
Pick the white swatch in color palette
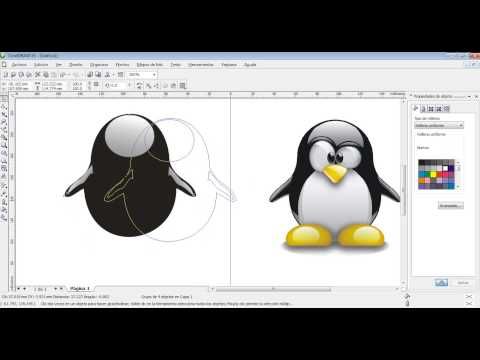[446, 168]
